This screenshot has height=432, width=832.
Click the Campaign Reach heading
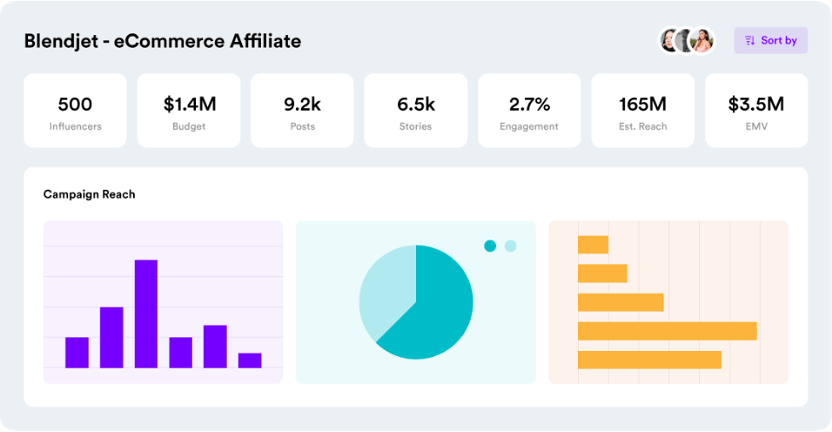[89, 194]
